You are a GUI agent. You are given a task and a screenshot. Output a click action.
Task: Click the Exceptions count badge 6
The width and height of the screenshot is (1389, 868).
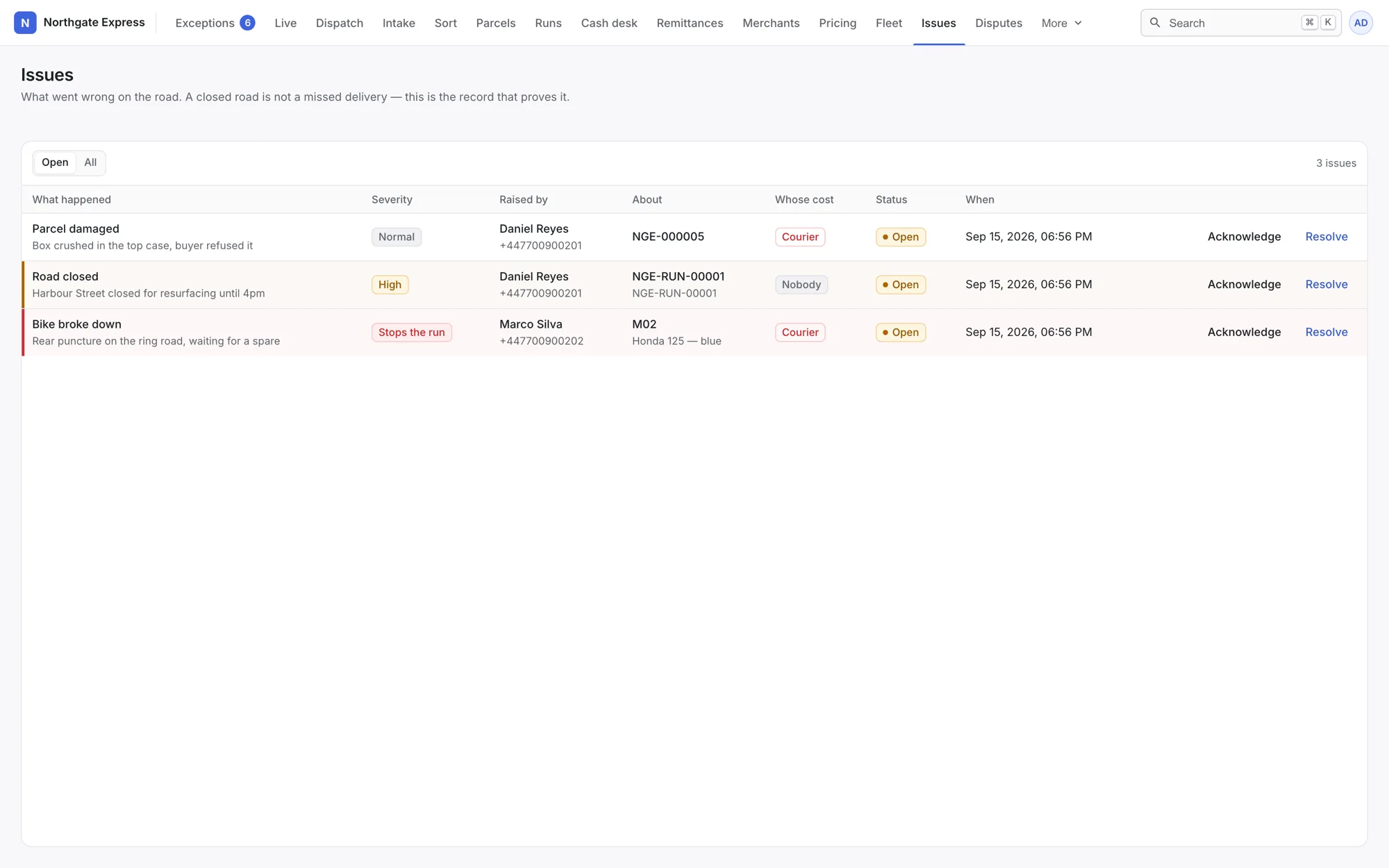tap(247, 23)
